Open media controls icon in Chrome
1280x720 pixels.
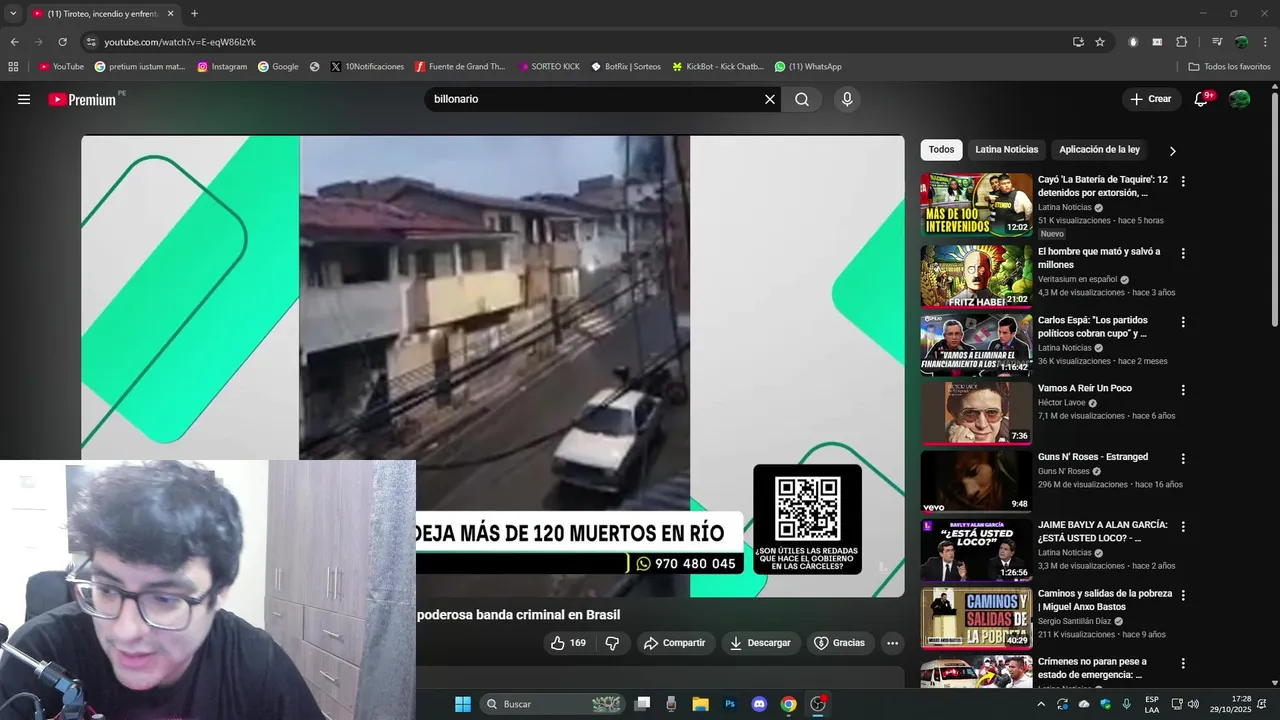(1217, 42)
